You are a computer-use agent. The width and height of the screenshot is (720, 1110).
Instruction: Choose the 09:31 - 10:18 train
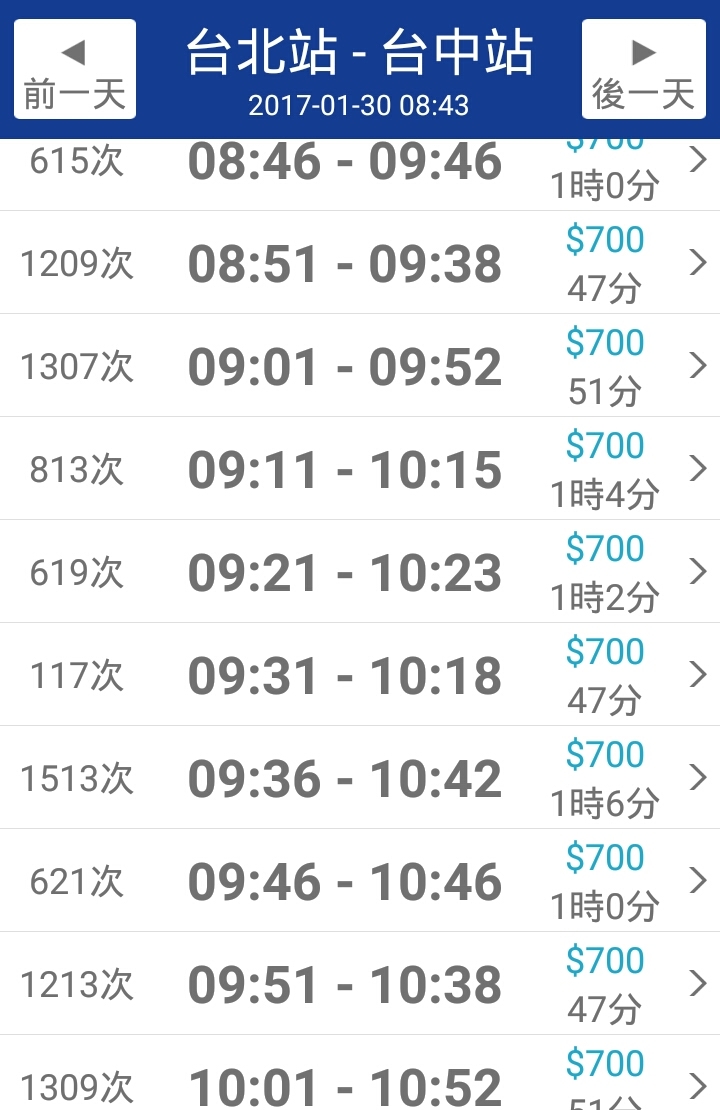click(x=345, y=676)
